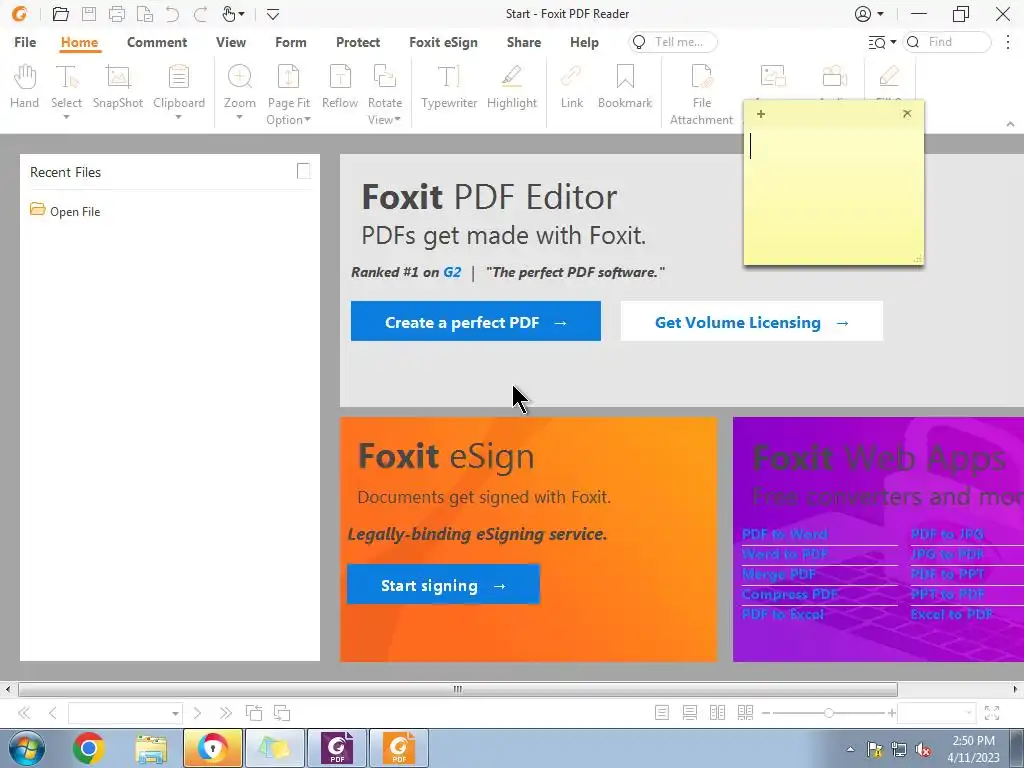Go to next page arrow in status bar
Screen dimensions: 1024x768
[197, 713]
